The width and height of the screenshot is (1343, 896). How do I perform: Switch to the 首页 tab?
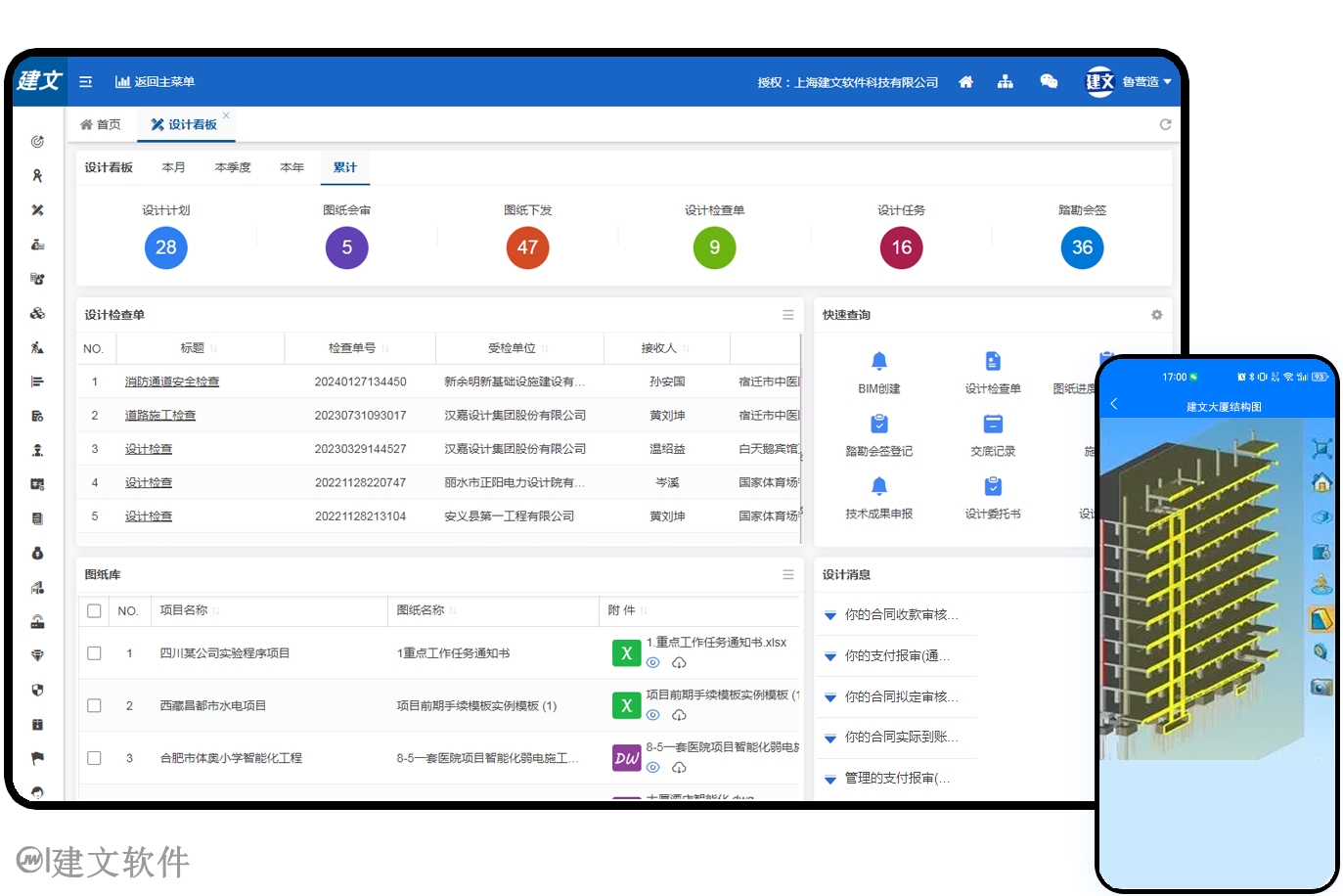tap(101, 124)
